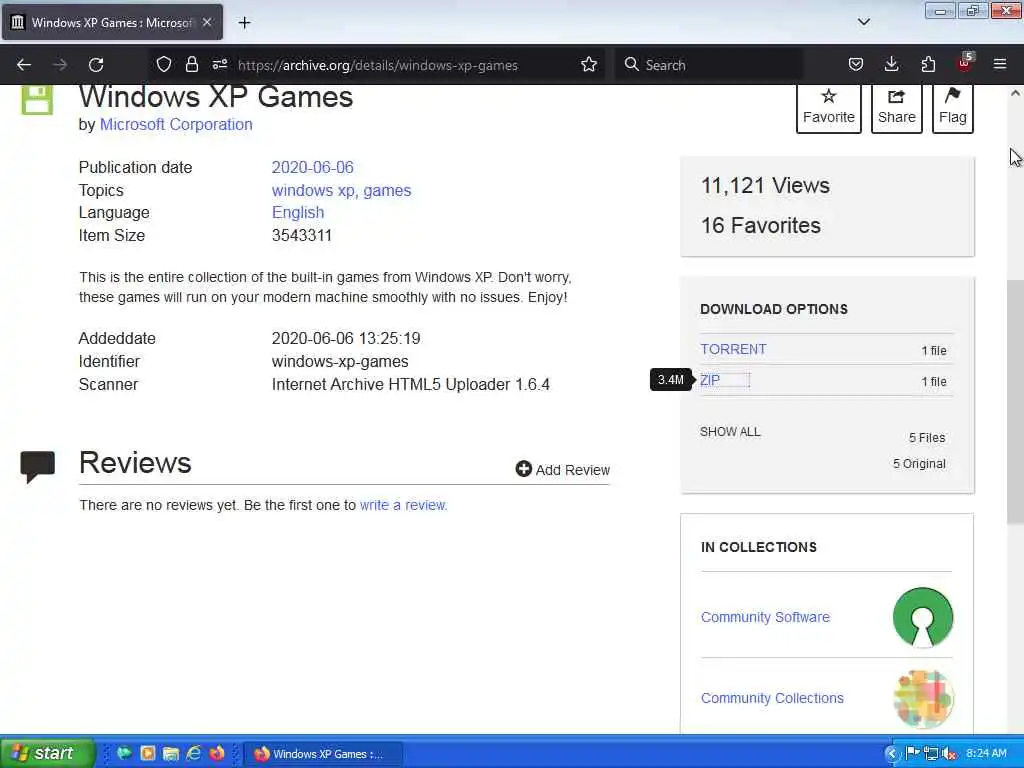Open a new browser tab
1024x768 pixels.
click(x=244, y=23)
